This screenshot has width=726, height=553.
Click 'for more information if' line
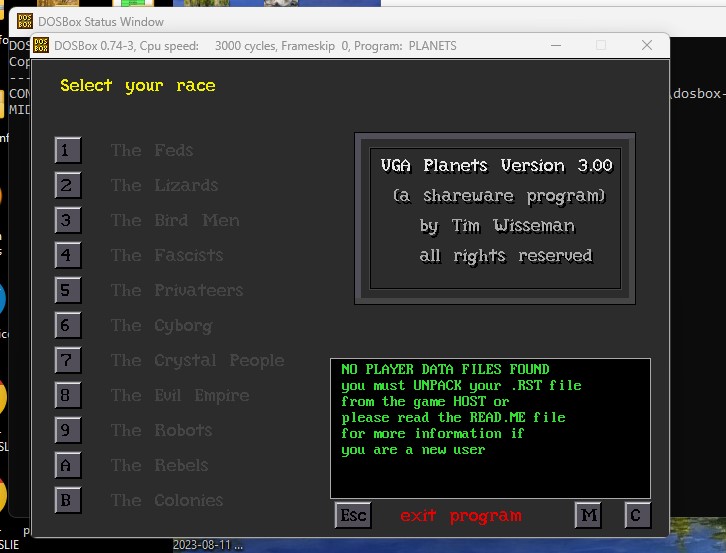(432, 434)
